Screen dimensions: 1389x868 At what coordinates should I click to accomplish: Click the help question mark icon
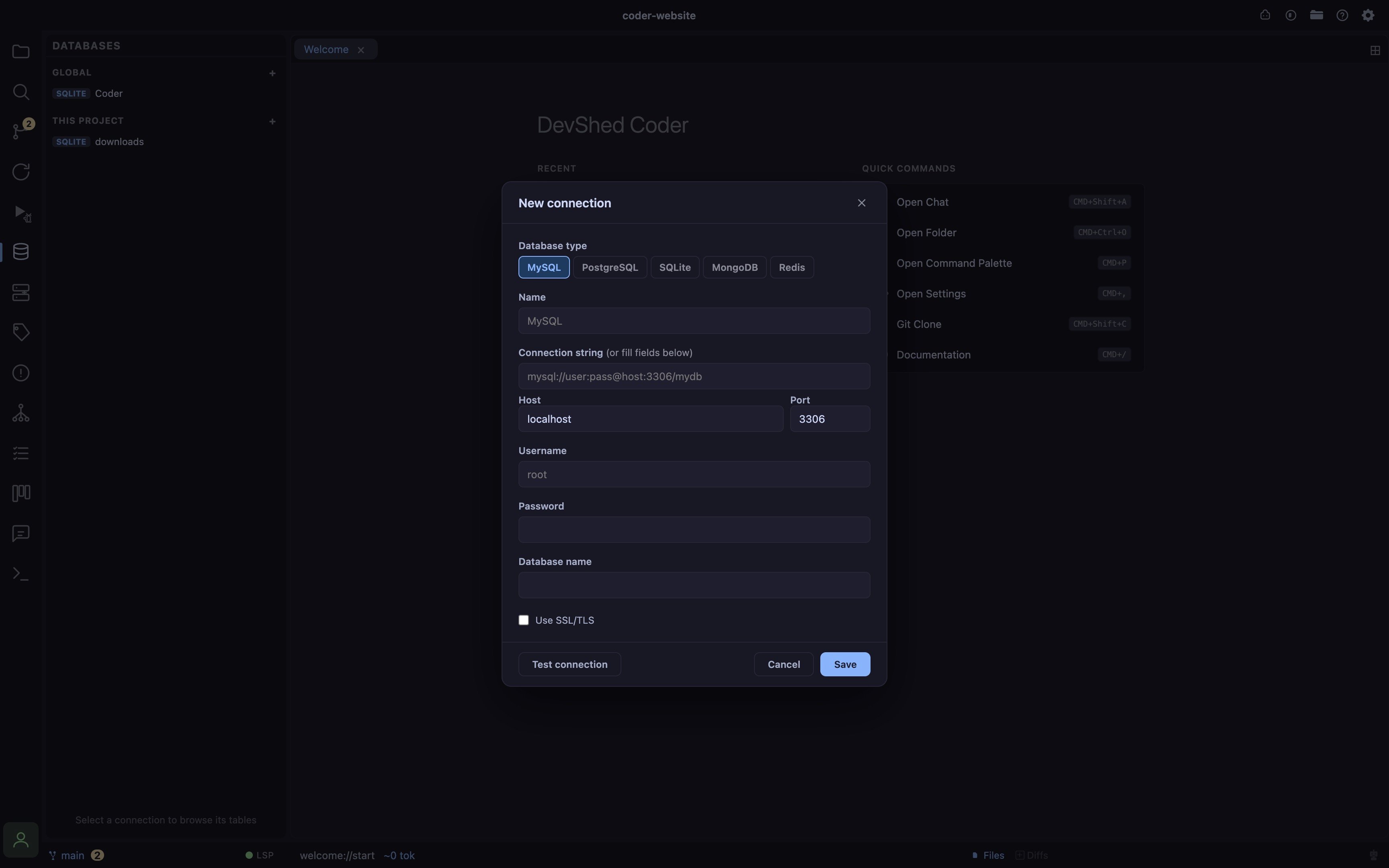(x=1342, y=16)
